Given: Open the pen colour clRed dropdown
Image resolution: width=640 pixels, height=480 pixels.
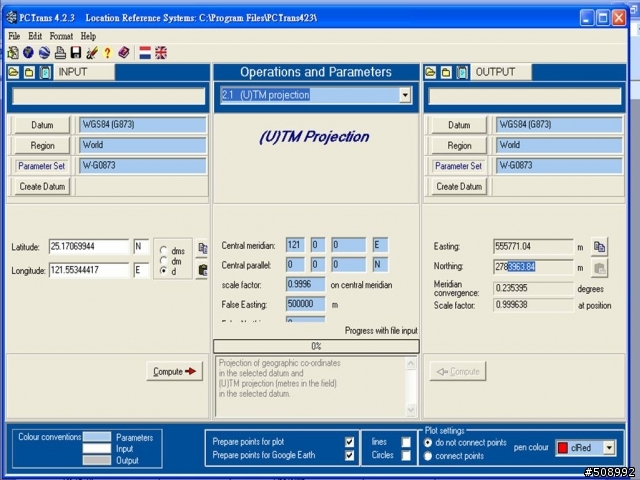Looking at the screenshot, I should 609,448.
